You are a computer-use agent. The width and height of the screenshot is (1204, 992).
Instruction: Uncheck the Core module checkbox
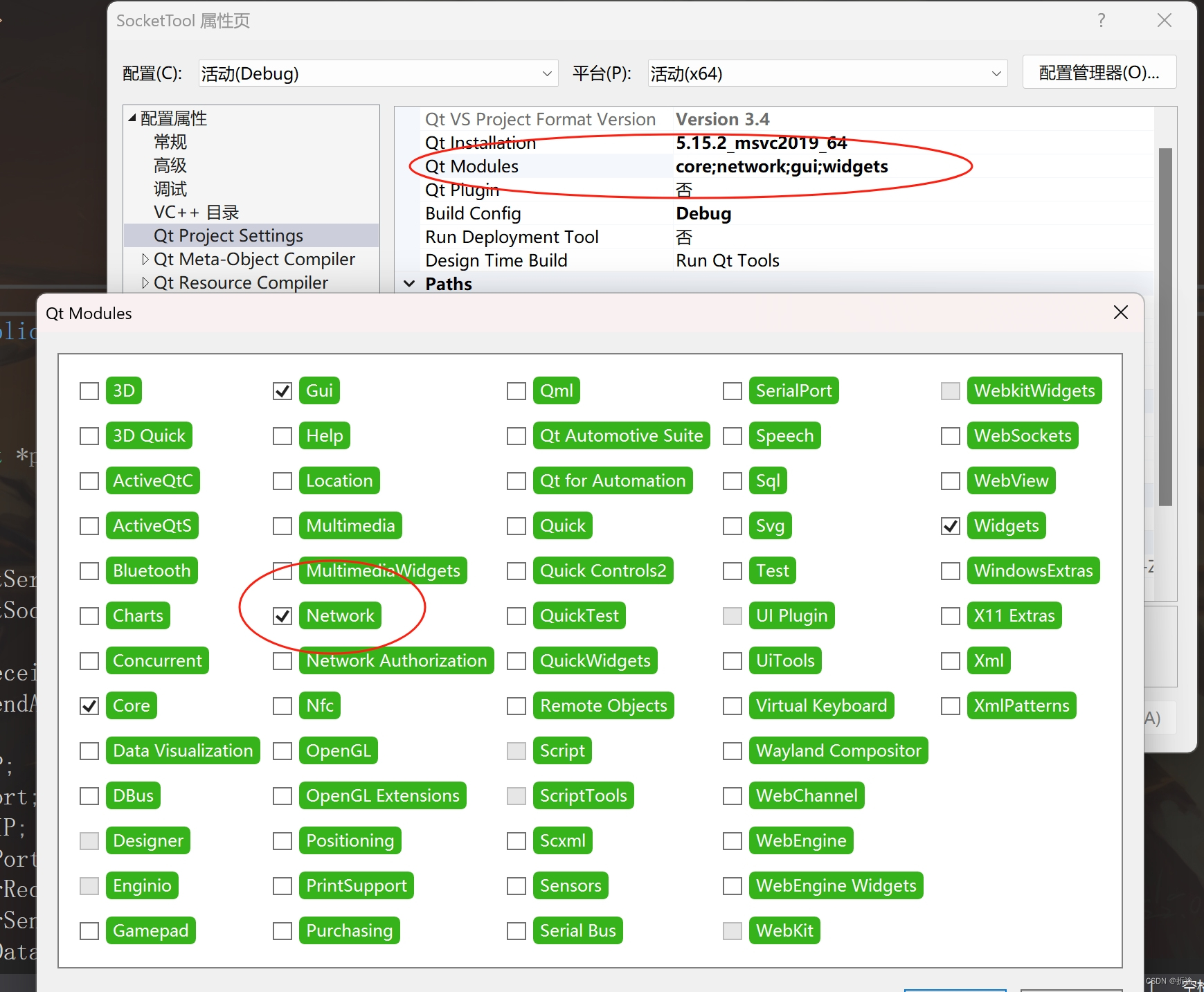coord(89,706)
